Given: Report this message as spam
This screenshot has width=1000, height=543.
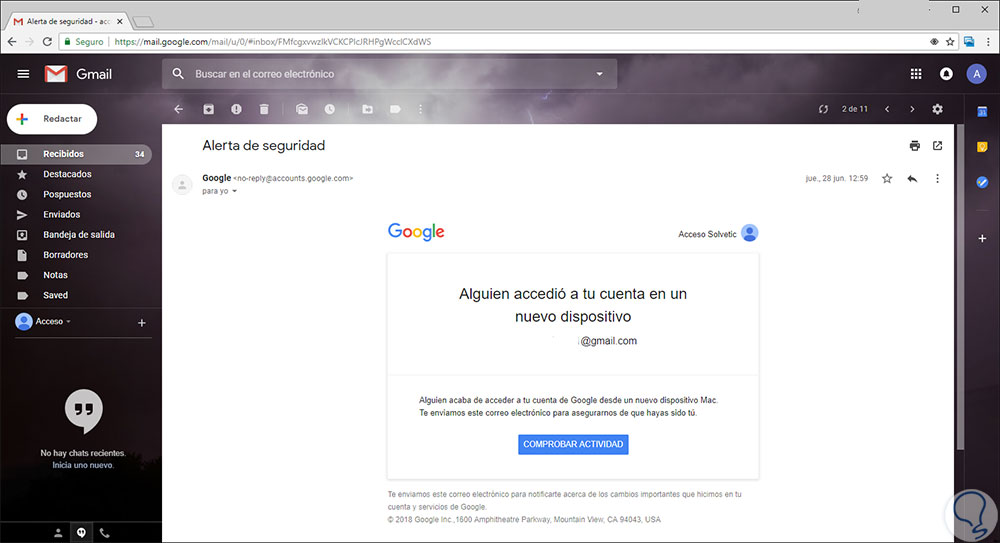Looking at the screenshot, I should (x=236, y=109).
